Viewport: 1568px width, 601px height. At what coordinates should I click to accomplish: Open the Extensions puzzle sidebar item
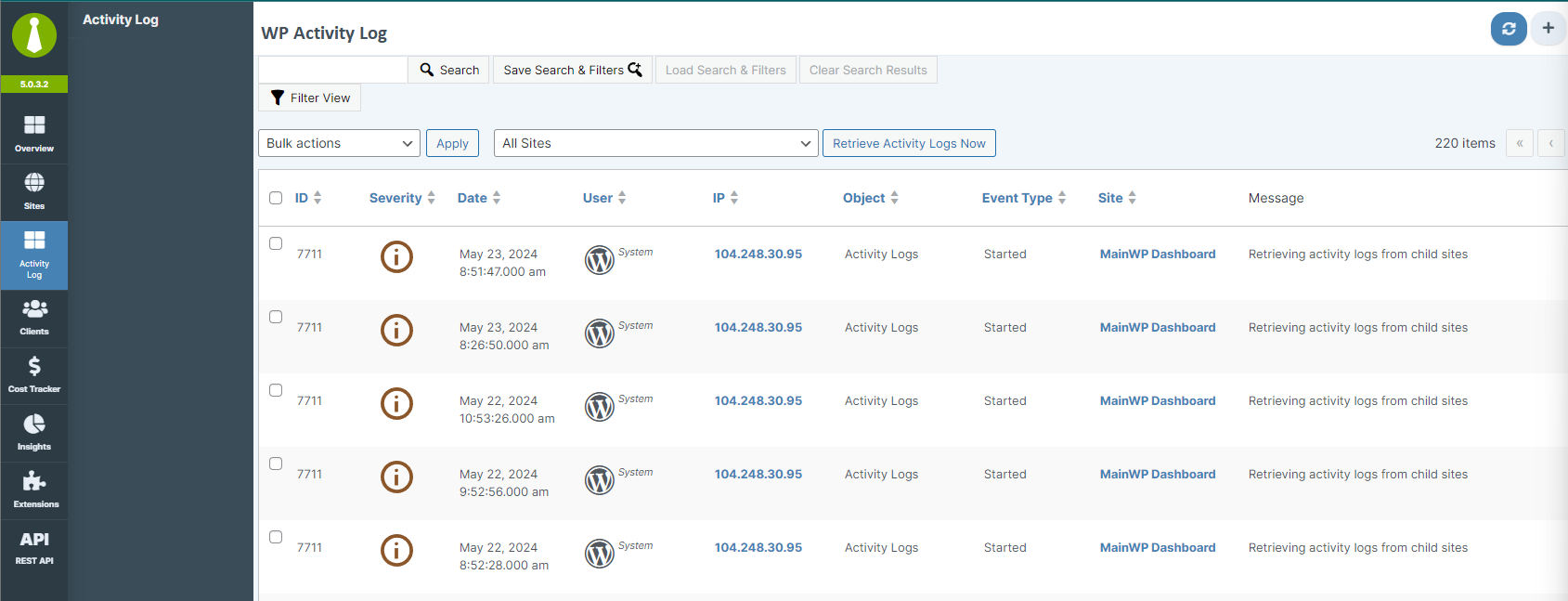point(34,490)
